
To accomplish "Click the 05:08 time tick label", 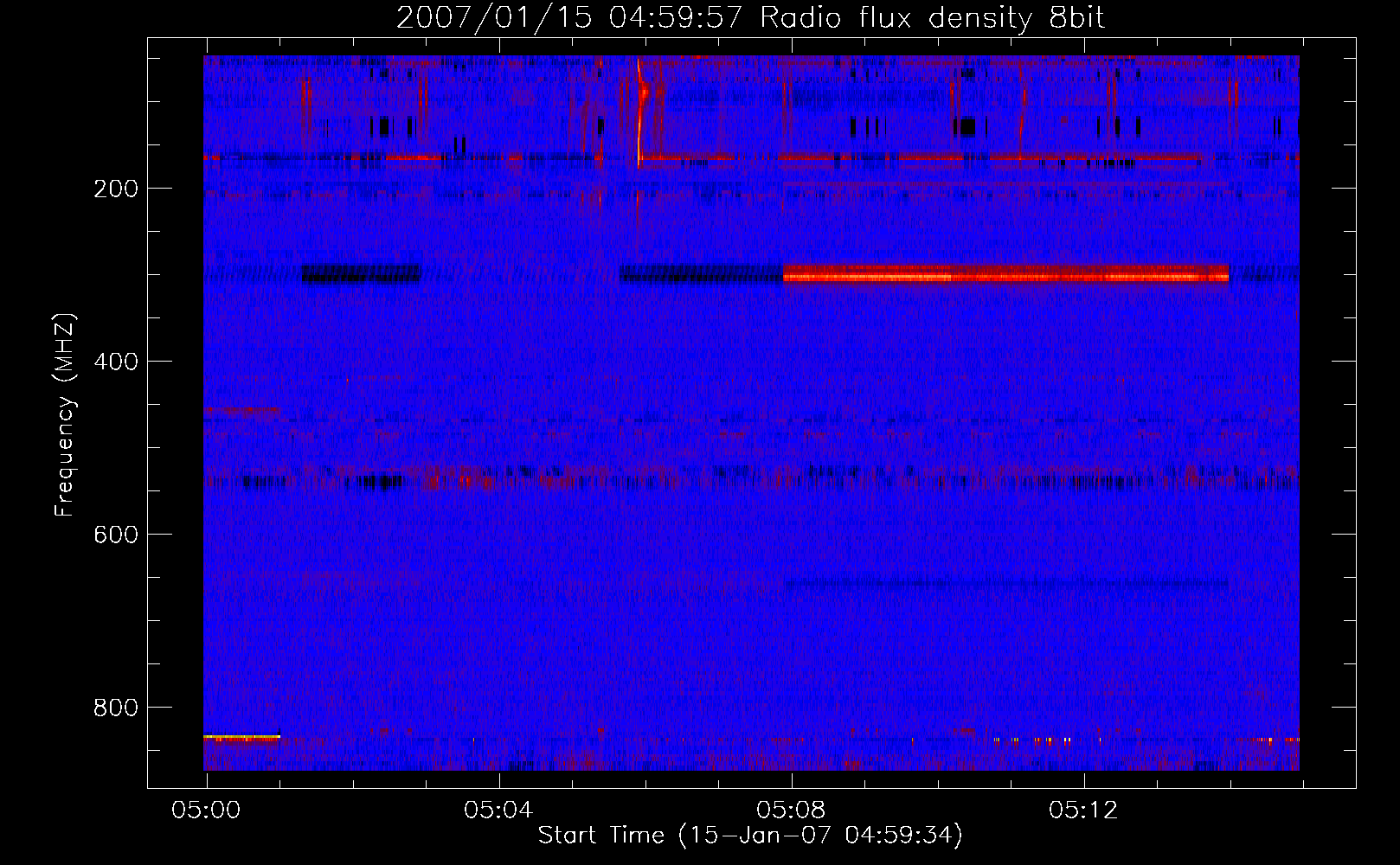I will click(x=791, y=811).
